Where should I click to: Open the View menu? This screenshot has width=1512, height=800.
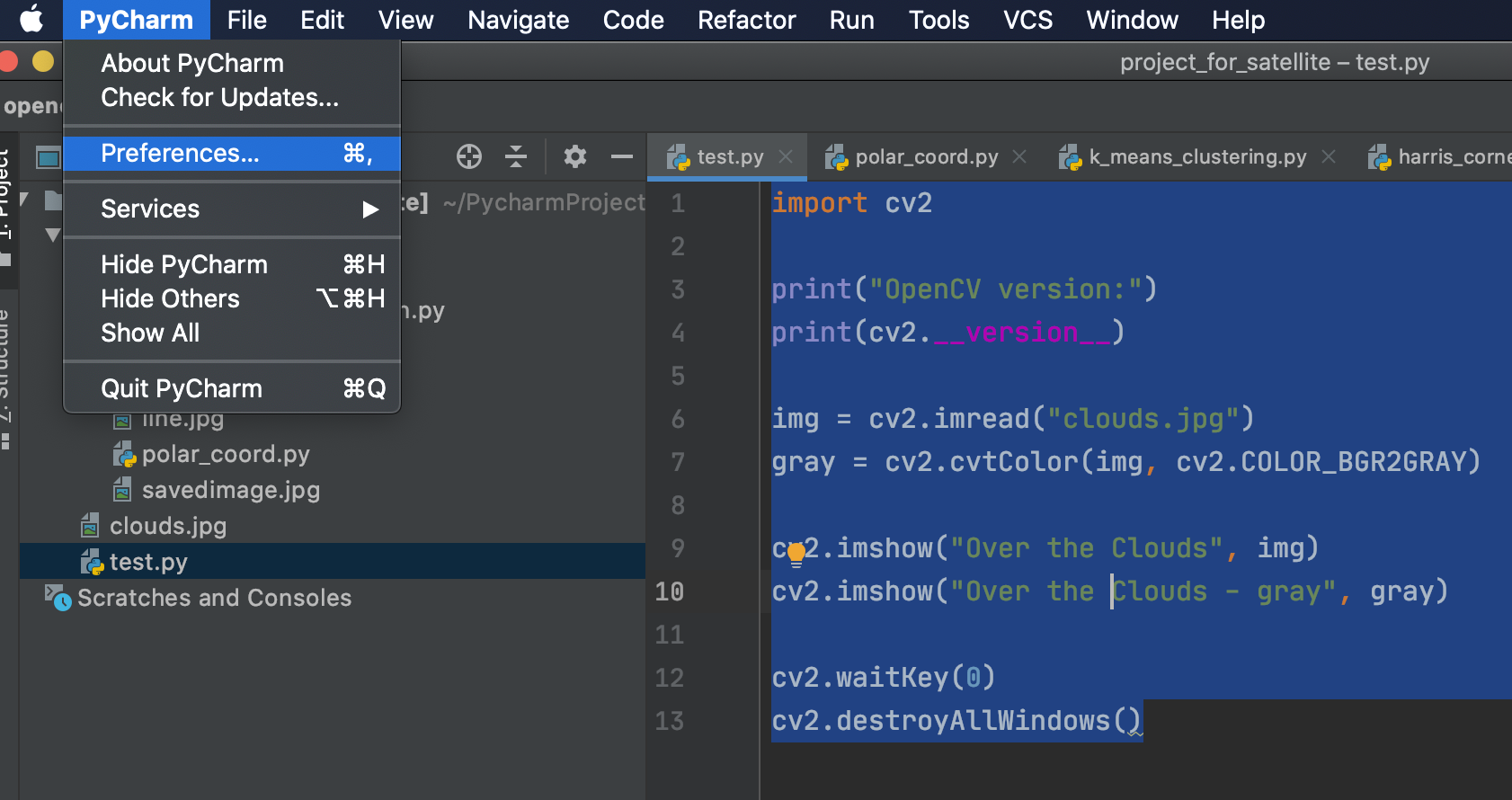405,20
